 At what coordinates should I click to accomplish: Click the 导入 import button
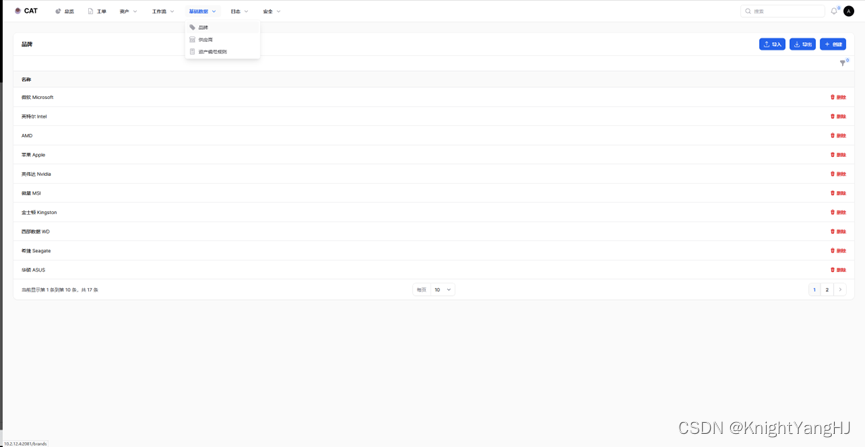point(772,45)
